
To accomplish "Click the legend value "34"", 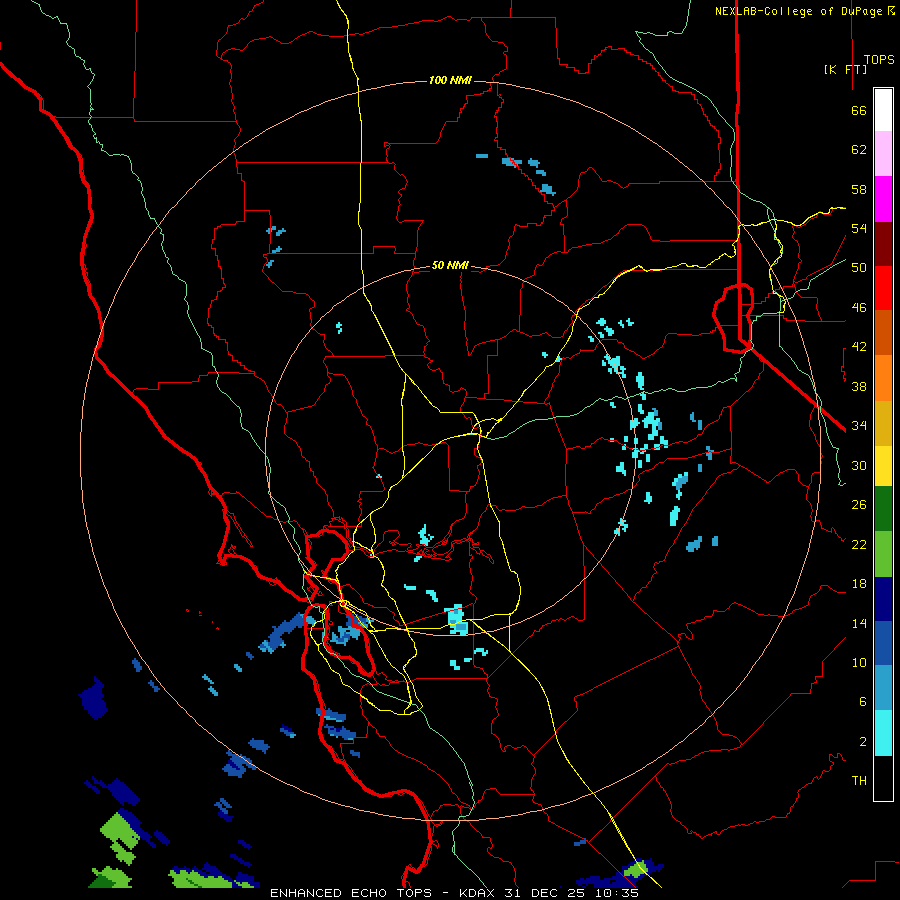I will point(859,426).
